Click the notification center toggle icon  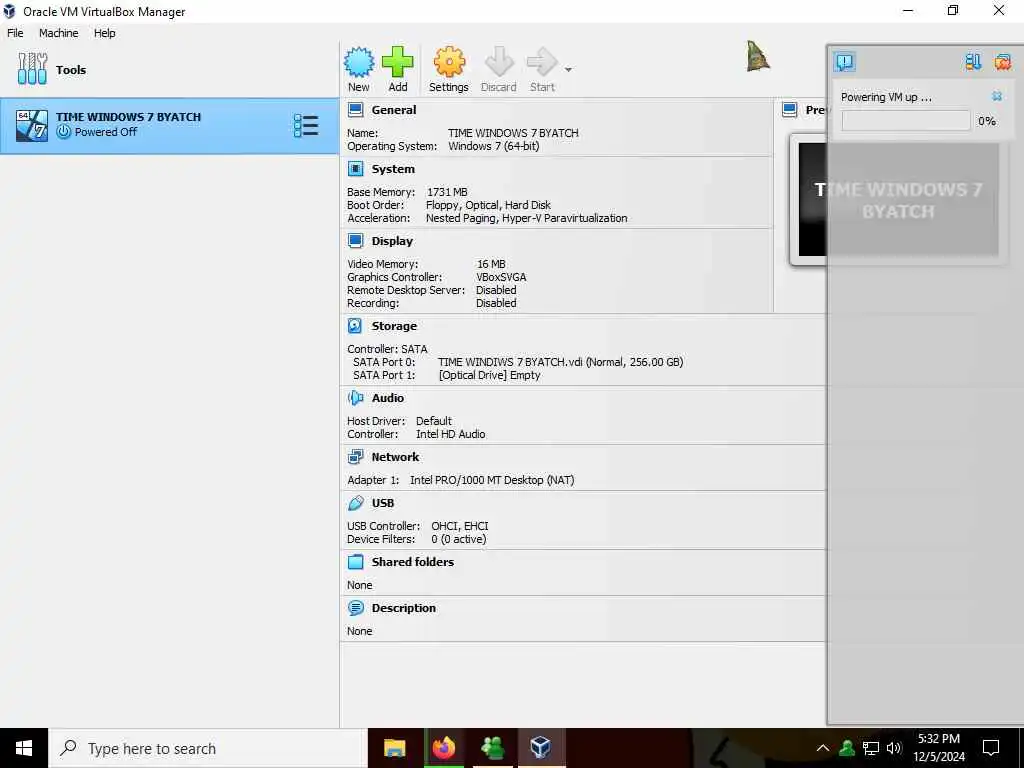(x=844, y=62)
